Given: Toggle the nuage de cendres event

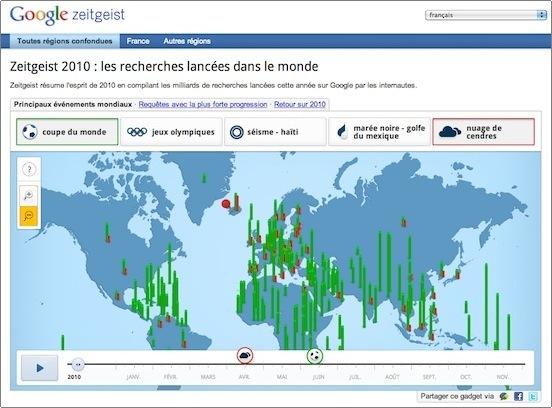Looking at the screenshot, I should click(x=483, y=132).
